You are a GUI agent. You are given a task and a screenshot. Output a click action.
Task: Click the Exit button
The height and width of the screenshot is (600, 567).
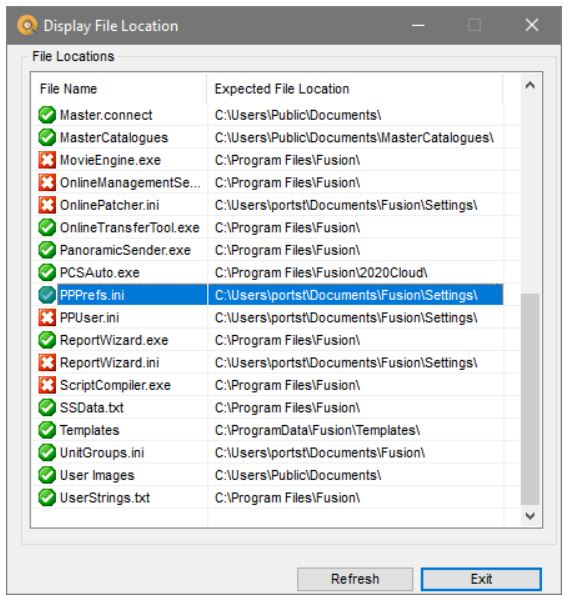481,579
